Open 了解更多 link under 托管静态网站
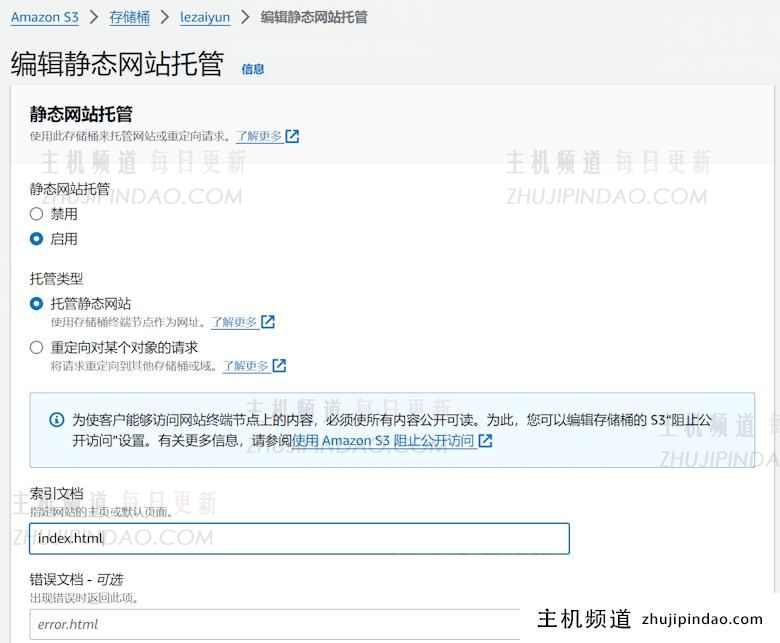This screenshot has height=643, width=780. tap(234, 322)
